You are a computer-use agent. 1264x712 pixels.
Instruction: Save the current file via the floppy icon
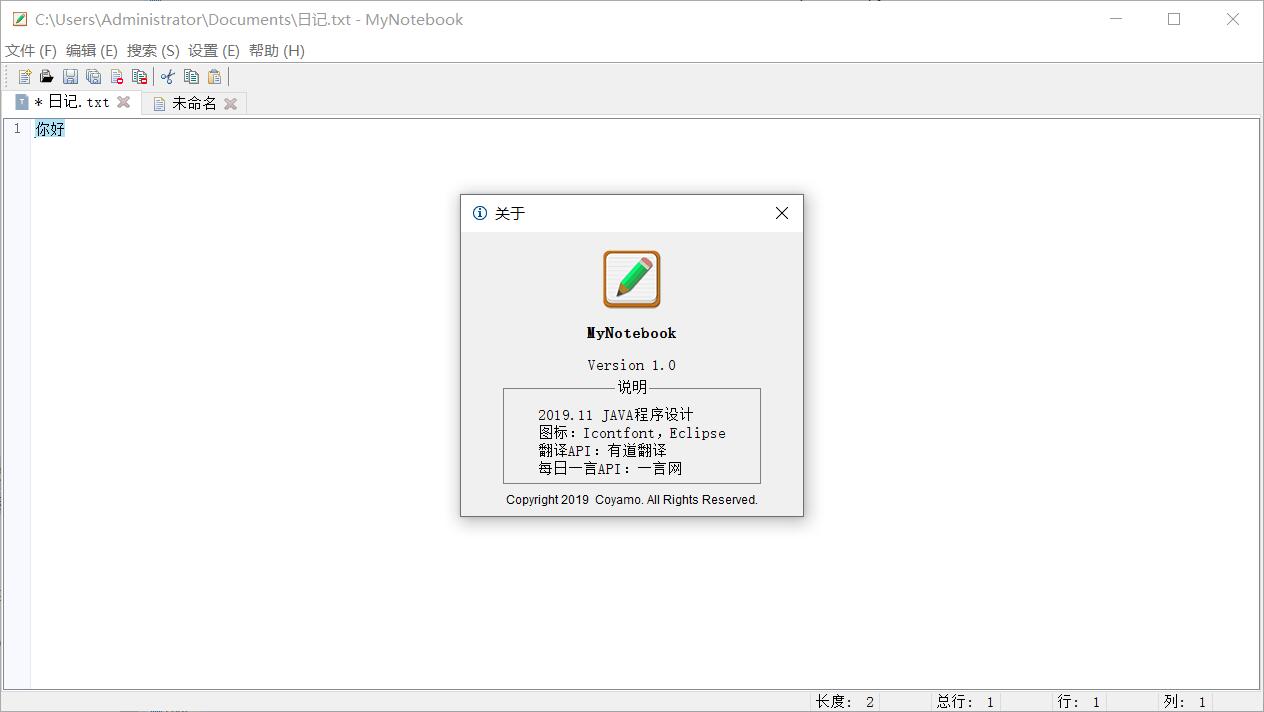(70, 76)
